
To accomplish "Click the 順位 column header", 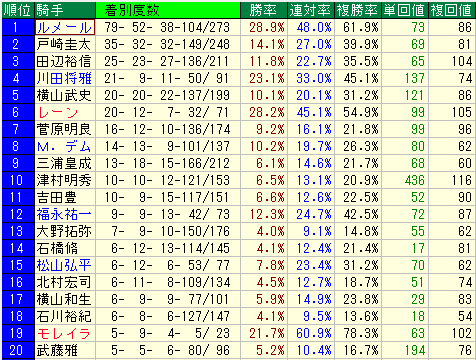I will pyautogui.click(x=18, y=10).
